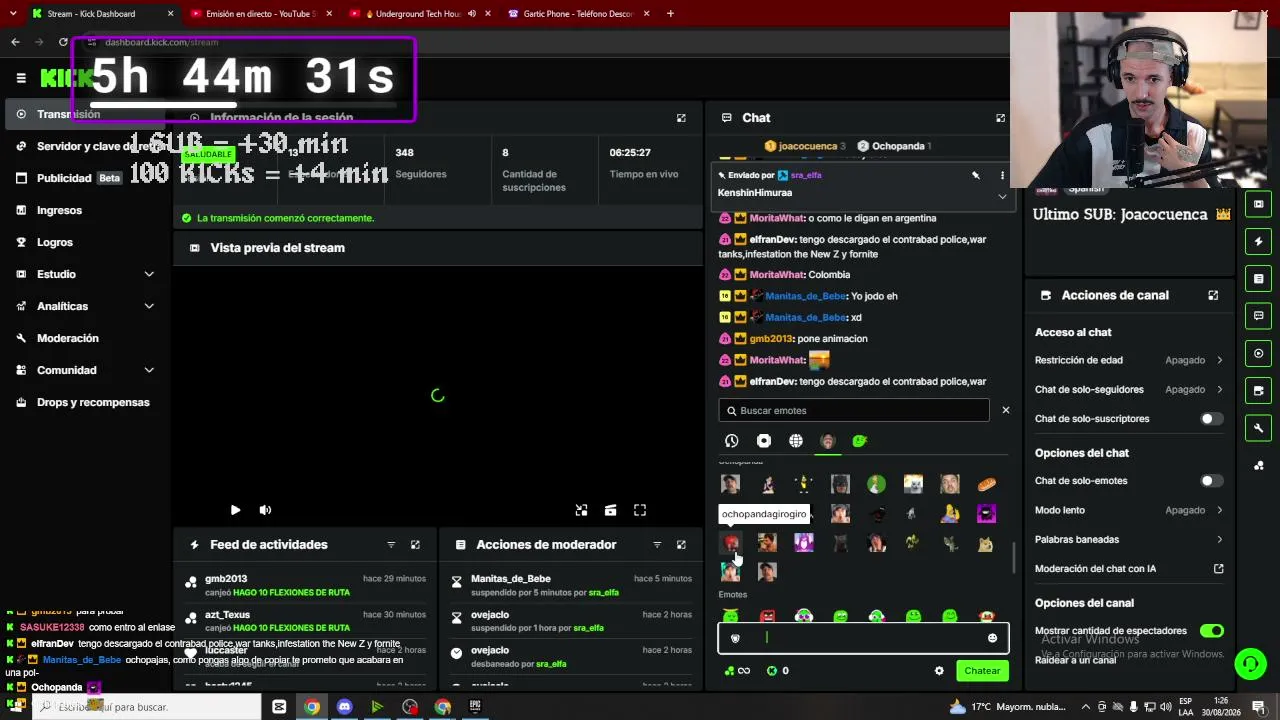Viewport: 1280px width, 720px height.
Task: Pop out the stream preview player
Action: [581, 510]
